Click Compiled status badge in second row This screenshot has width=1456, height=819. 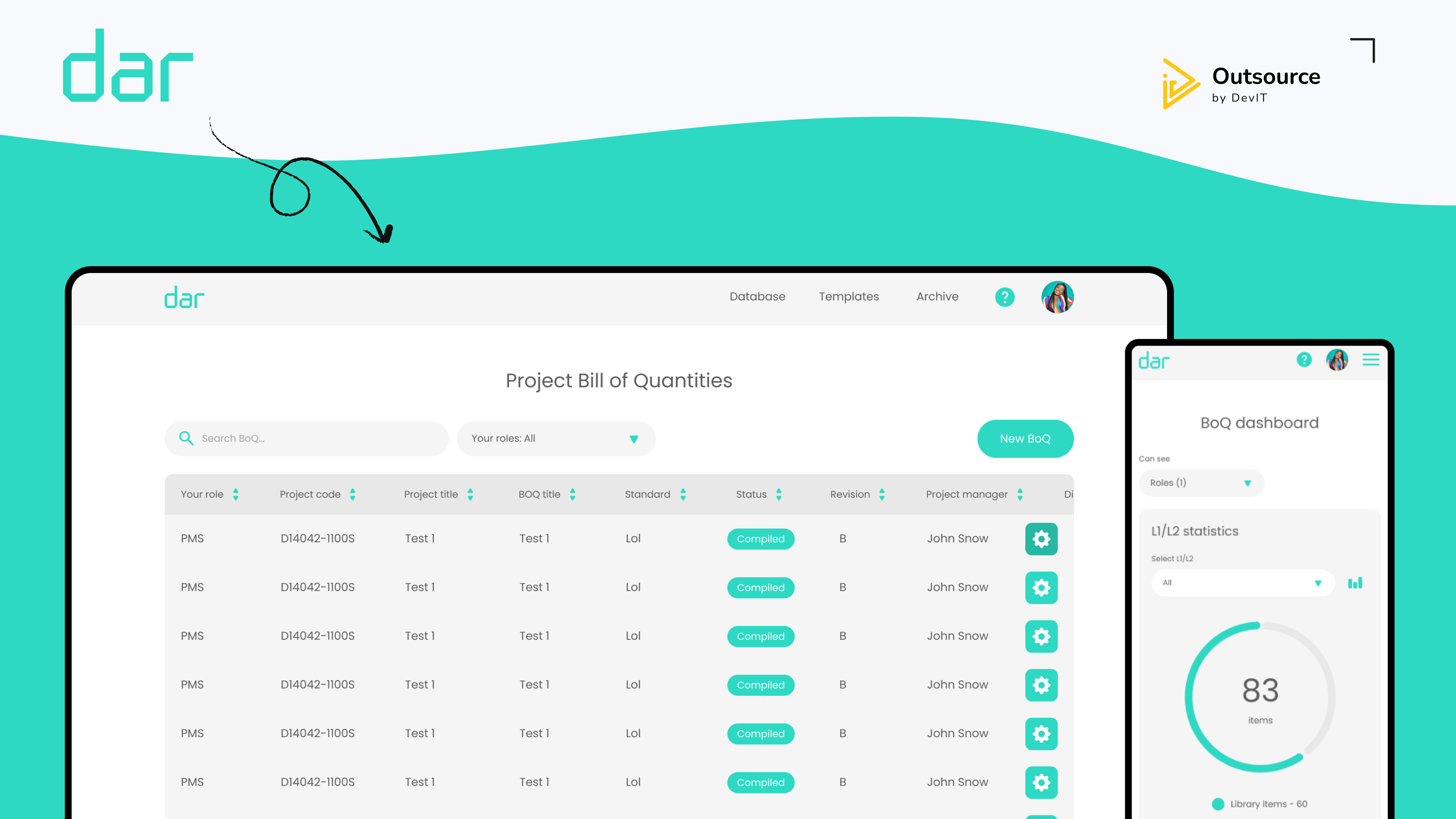point(761,587)
